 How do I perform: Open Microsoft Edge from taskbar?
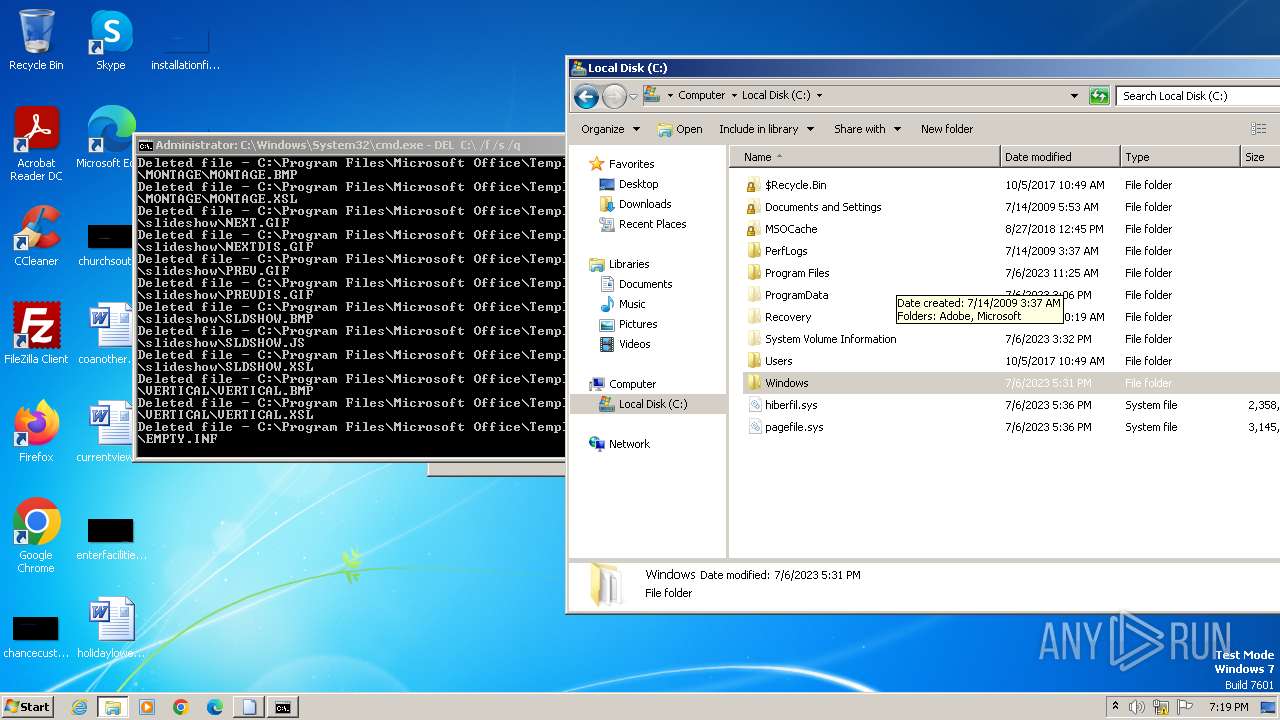click(215, 707)
